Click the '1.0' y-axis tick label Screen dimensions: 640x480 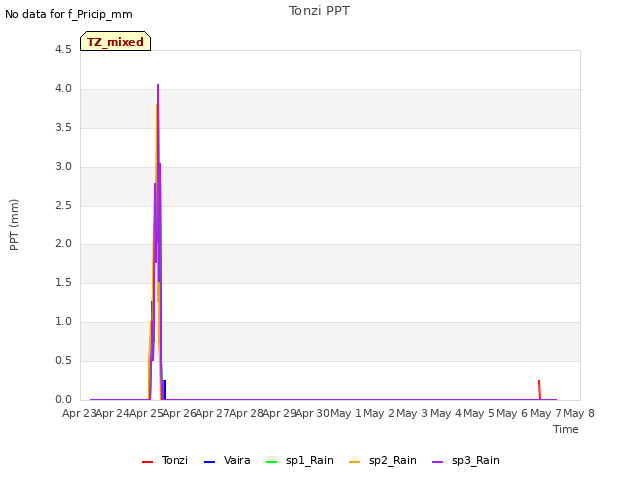coord(63,322)
